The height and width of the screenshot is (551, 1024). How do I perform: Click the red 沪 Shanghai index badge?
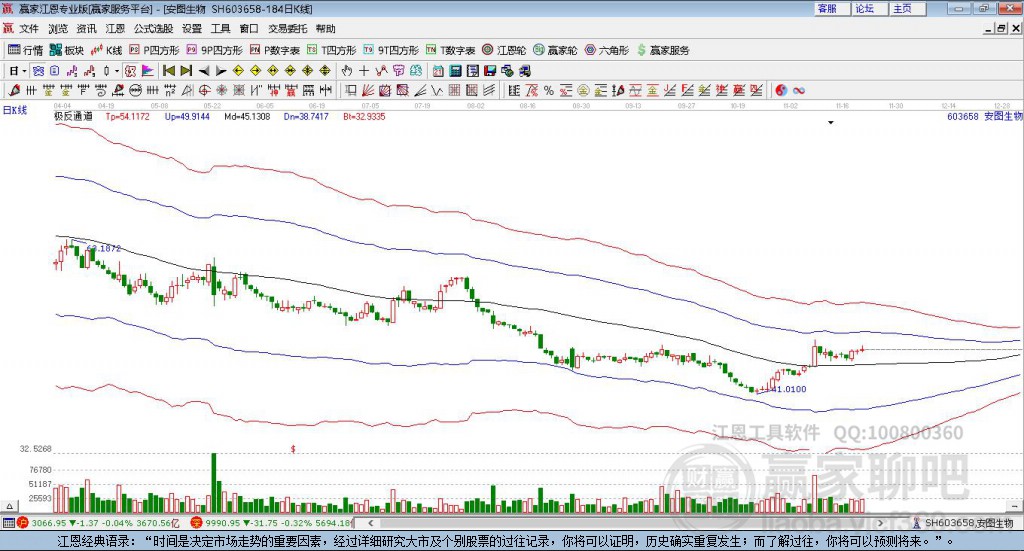pyautogui.click(x=23, y=522)
